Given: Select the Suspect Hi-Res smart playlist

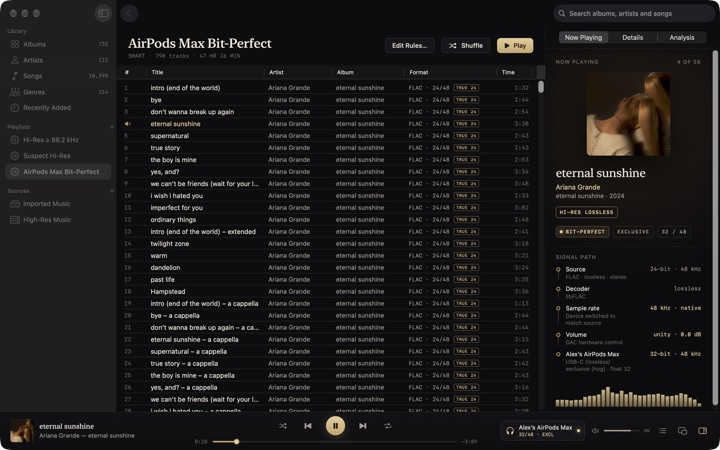Looking at the screenshot, I should point(58,156).
